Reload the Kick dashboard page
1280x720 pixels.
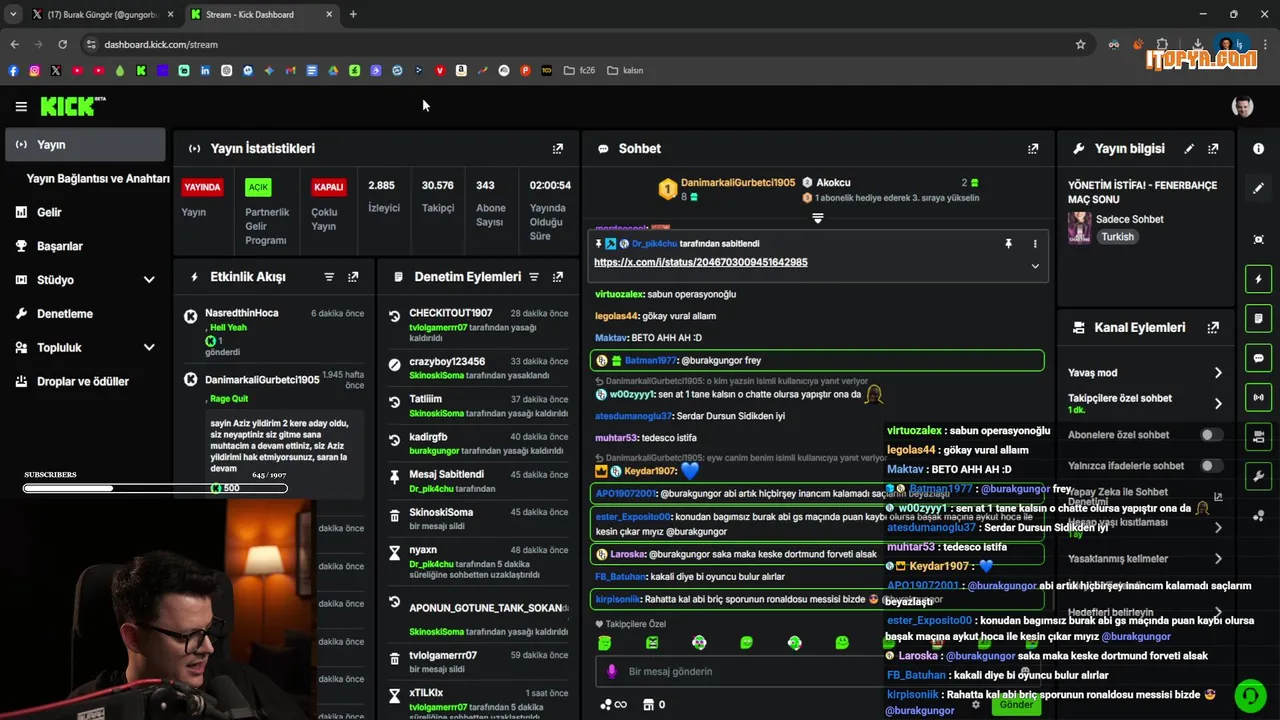pyautogui.click(x=62, y=44)
